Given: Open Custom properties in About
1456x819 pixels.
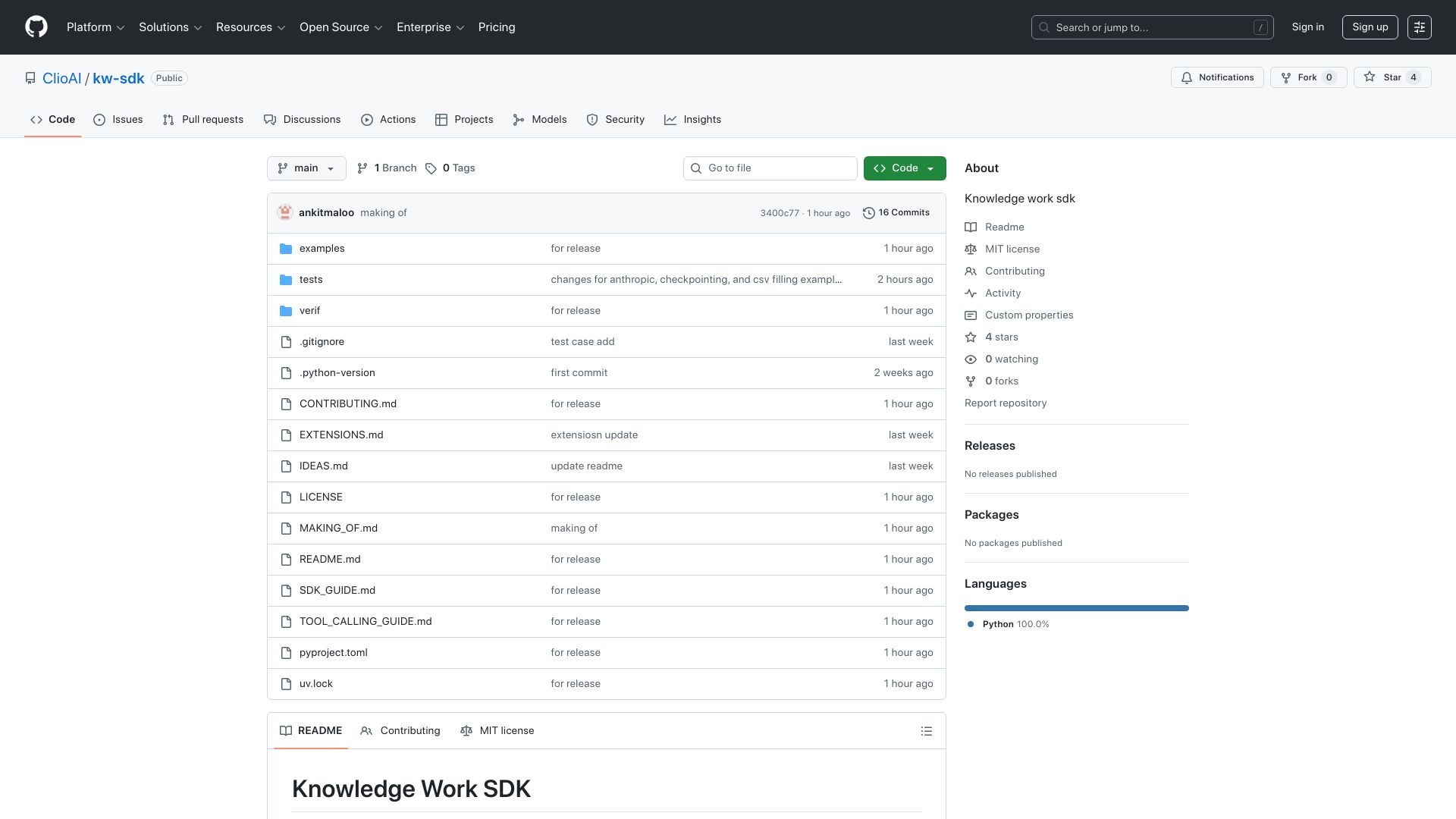Looking at the screenshot, I should (x=1028, y=315).
